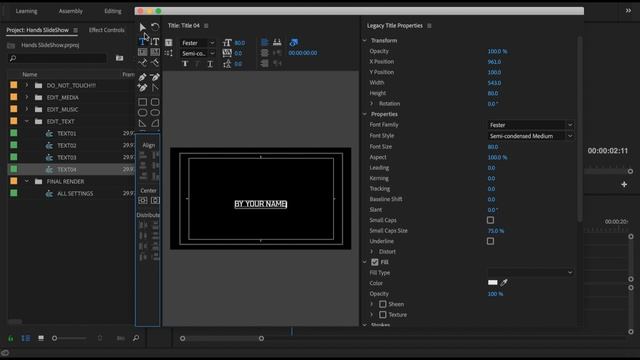Switch Project panel to Icon View
Image resolution: width=640 pixels, height=360 pixels.
point(41,338)
